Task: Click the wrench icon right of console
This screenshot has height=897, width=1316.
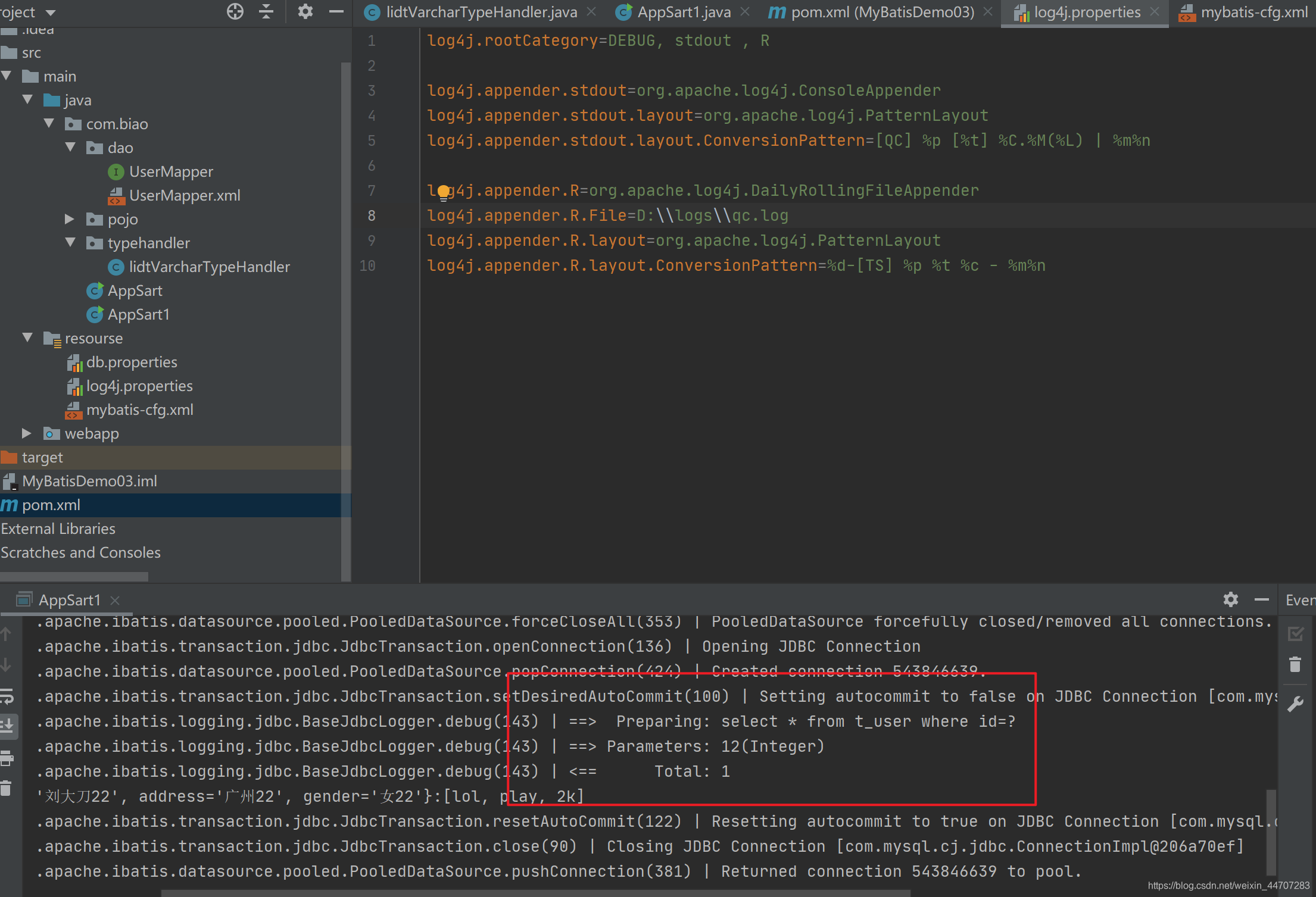Action: coord(1295,705)
